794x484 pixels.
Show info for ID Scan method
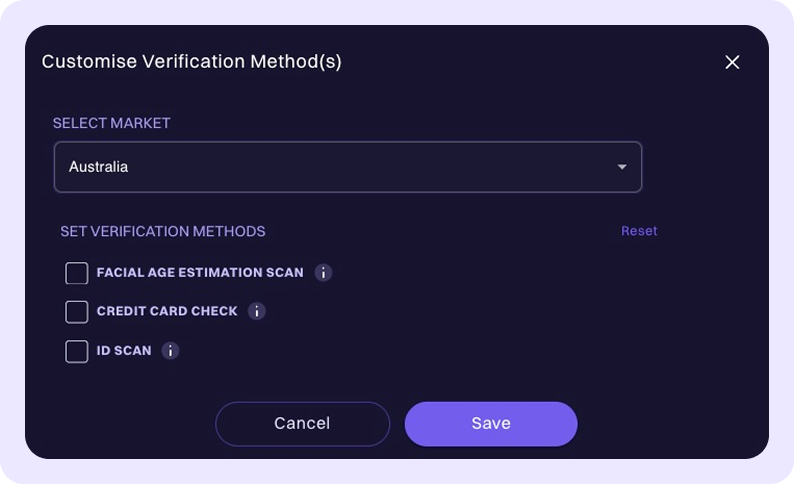coord(170,351)
